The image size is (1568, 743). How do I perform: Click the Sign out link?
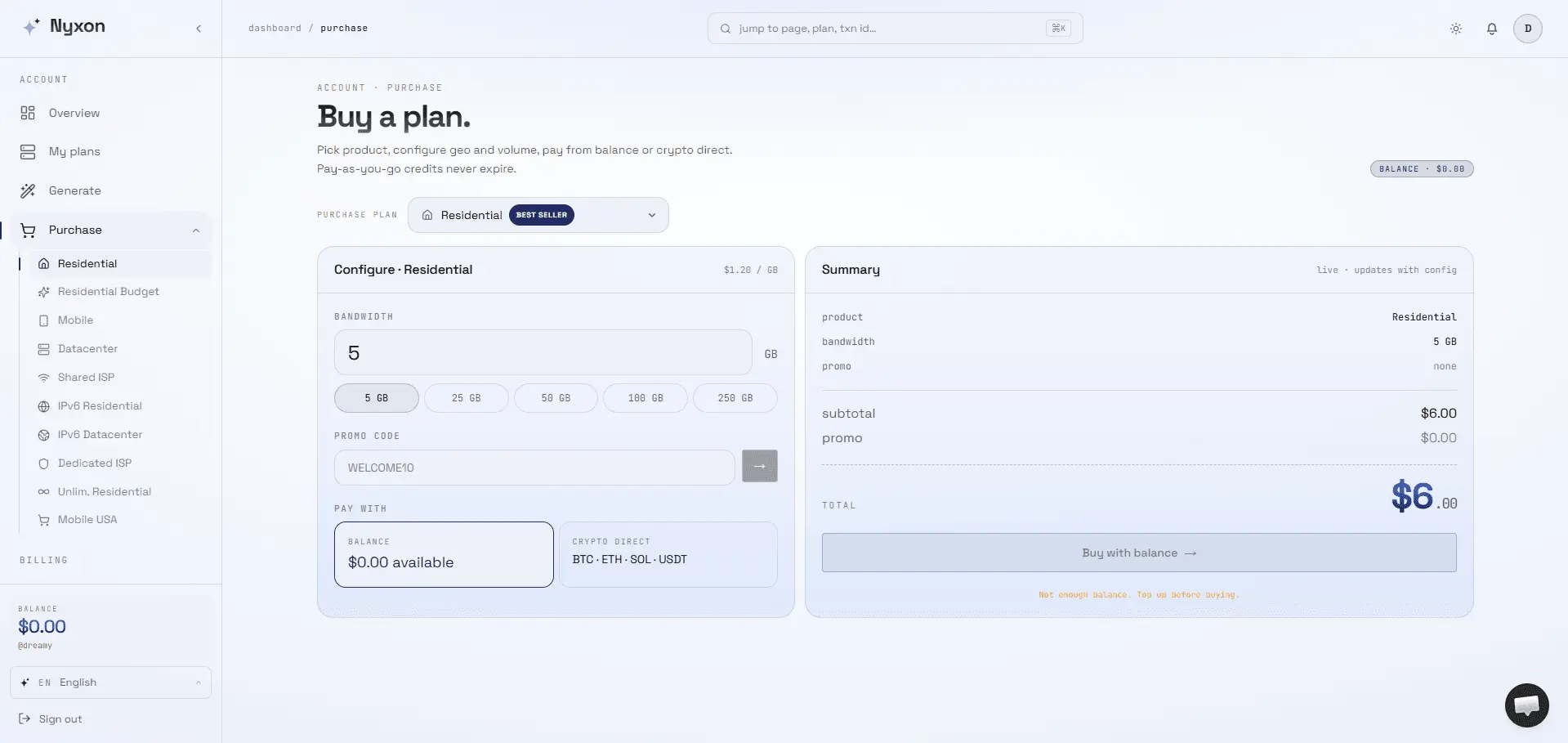click(x=51, y=719)
